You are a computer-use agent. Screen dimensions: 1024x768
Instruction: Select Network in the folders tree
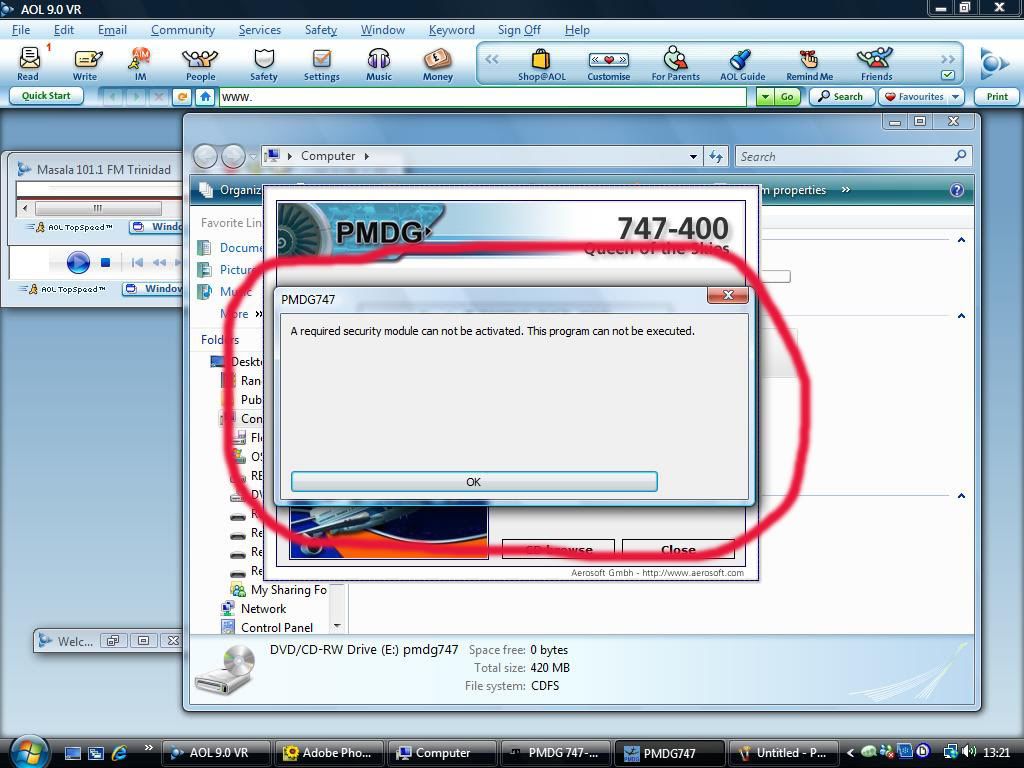click(x=263, y=609)
